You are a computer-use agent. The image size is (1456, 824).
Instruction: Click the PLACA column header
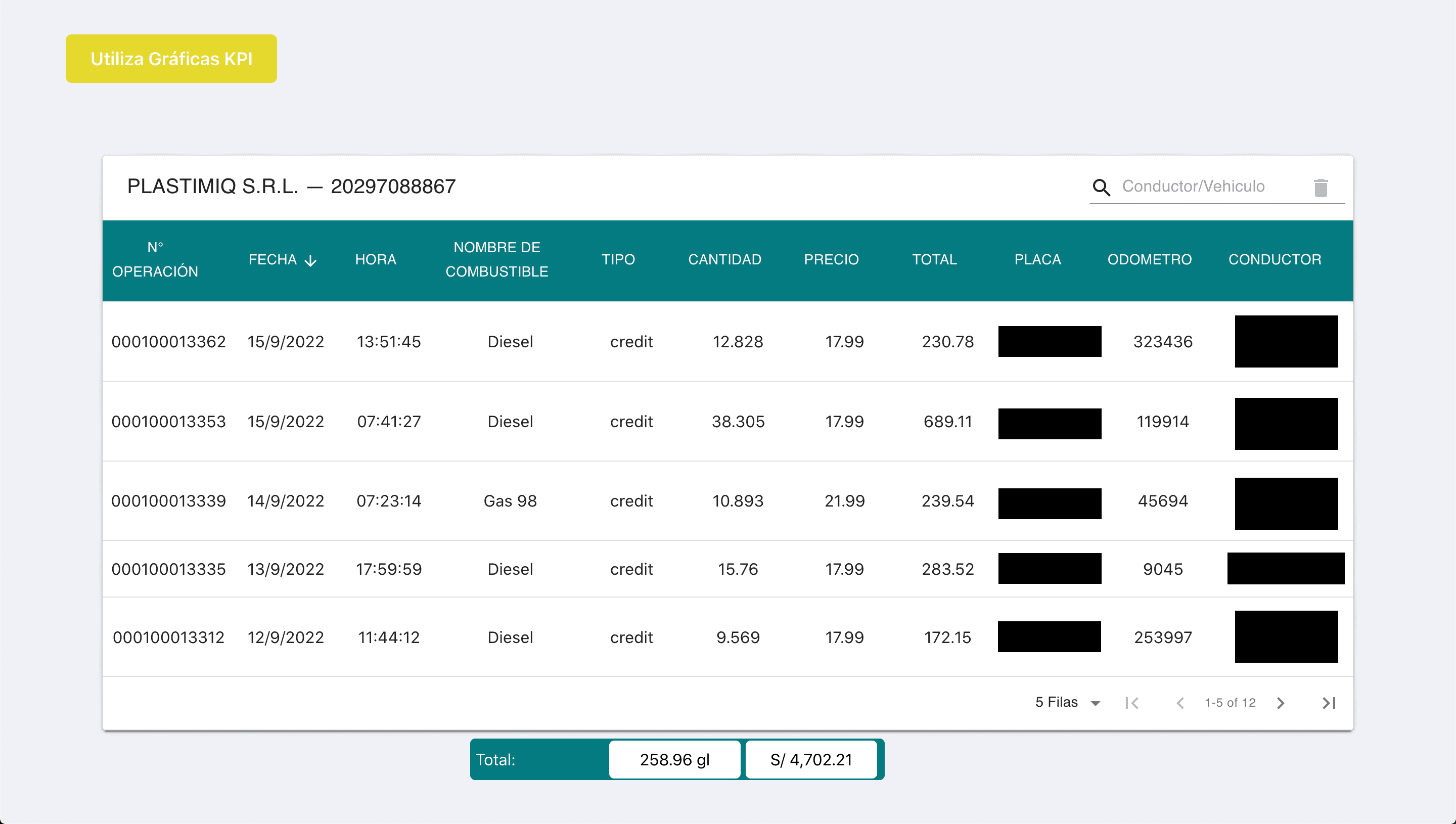1037,260
